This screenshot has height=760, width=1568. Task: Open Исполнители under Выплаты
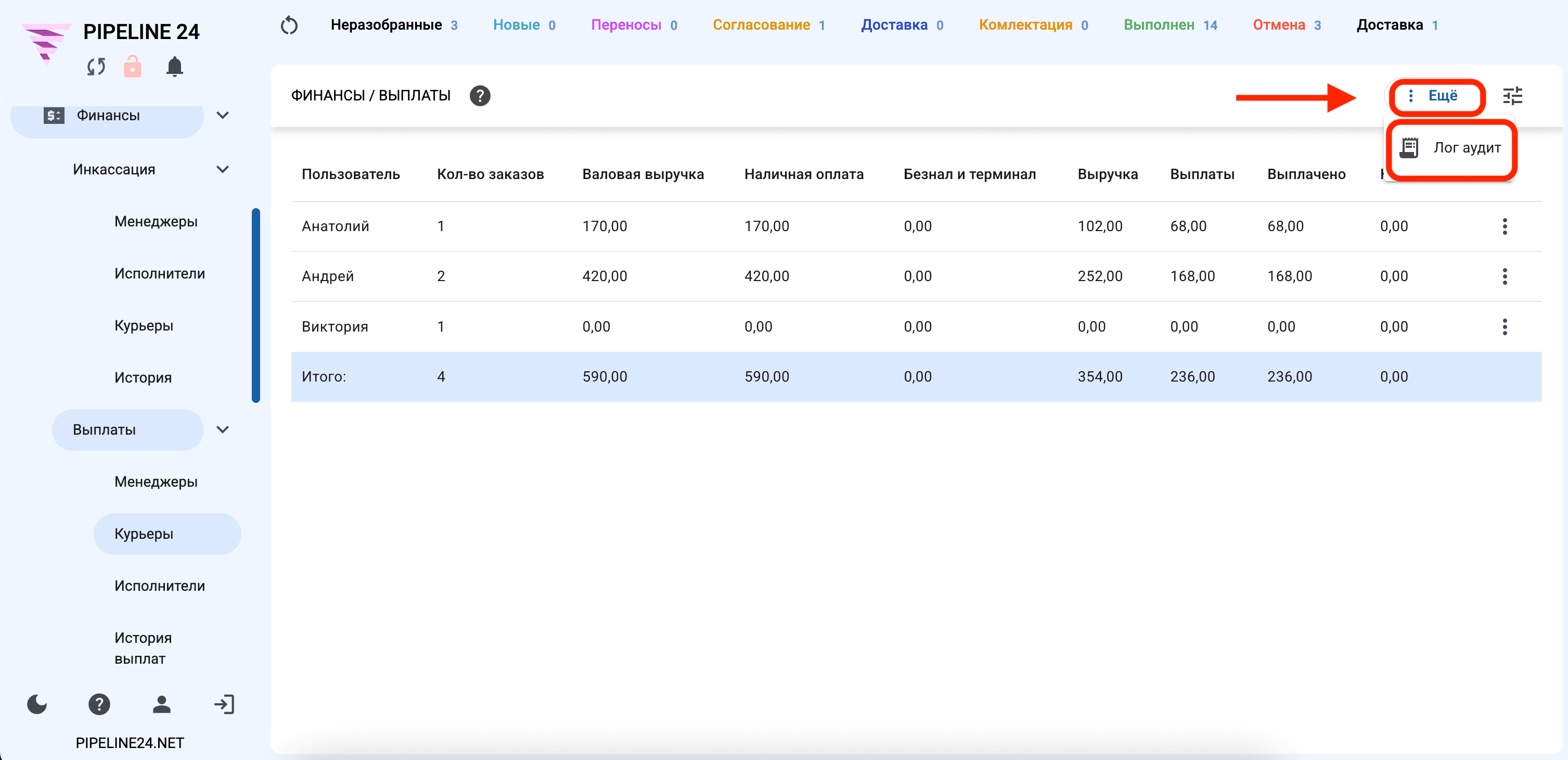coord(160,586)
